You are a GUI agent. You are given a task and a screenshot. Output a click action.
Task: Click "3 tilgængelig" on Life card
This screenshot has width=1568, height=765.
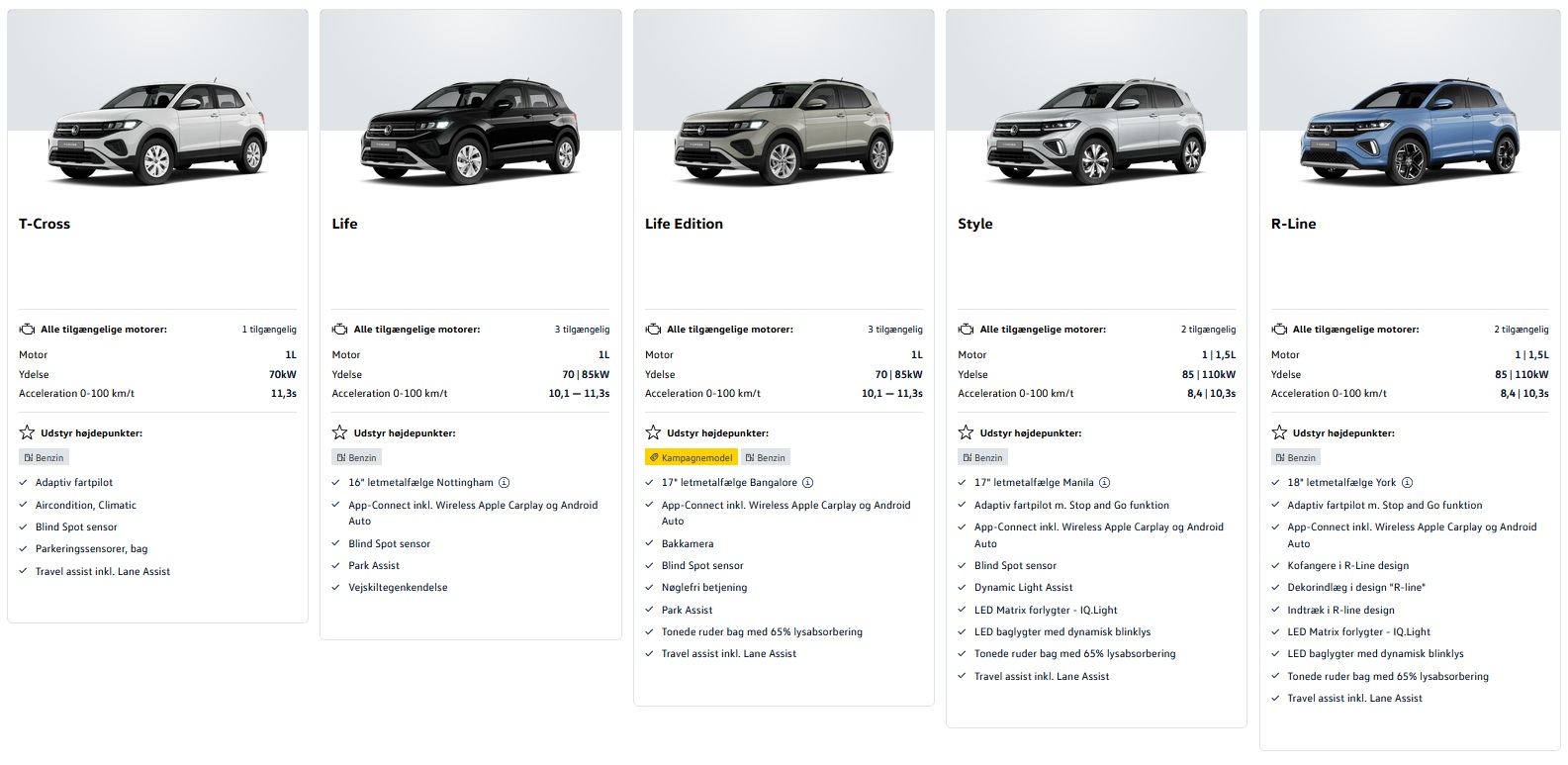click(582, 330)
